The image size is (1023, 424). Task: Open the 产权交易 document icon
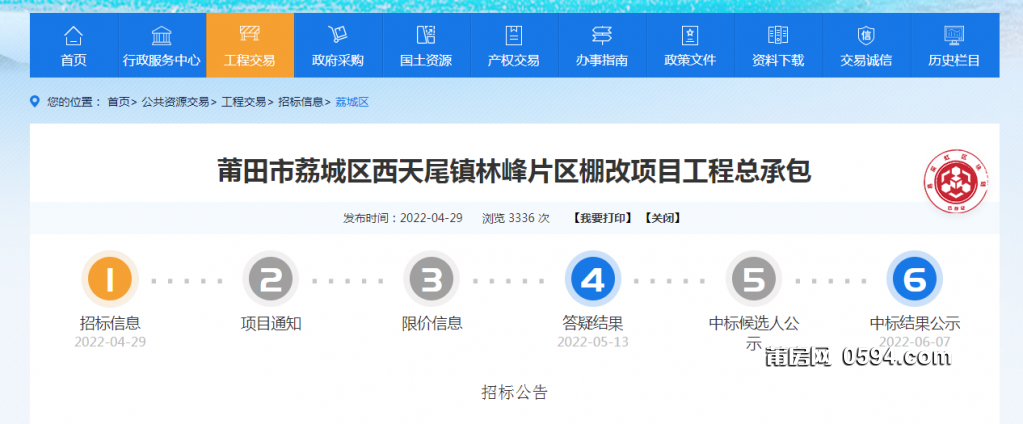click(513, 35)
